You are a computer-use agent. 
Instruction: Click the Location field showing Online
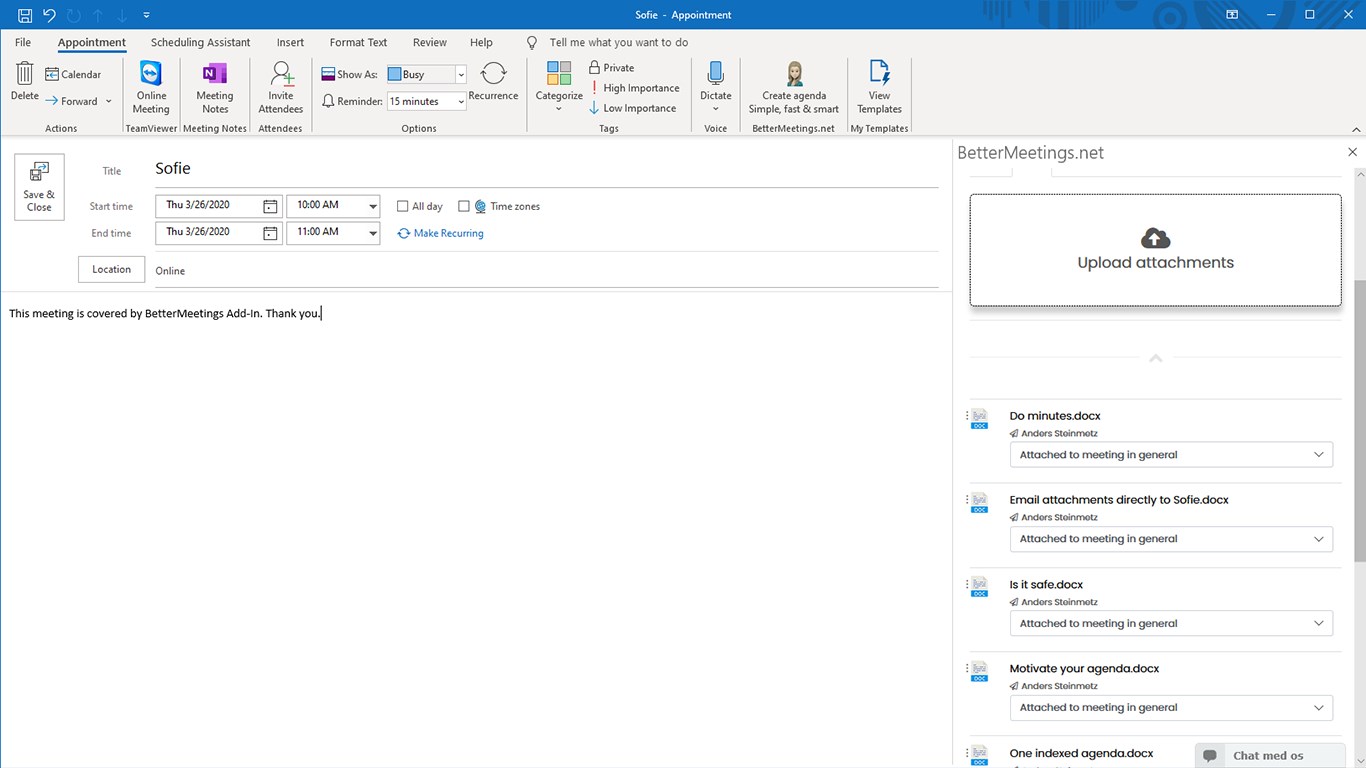point(546,271)
